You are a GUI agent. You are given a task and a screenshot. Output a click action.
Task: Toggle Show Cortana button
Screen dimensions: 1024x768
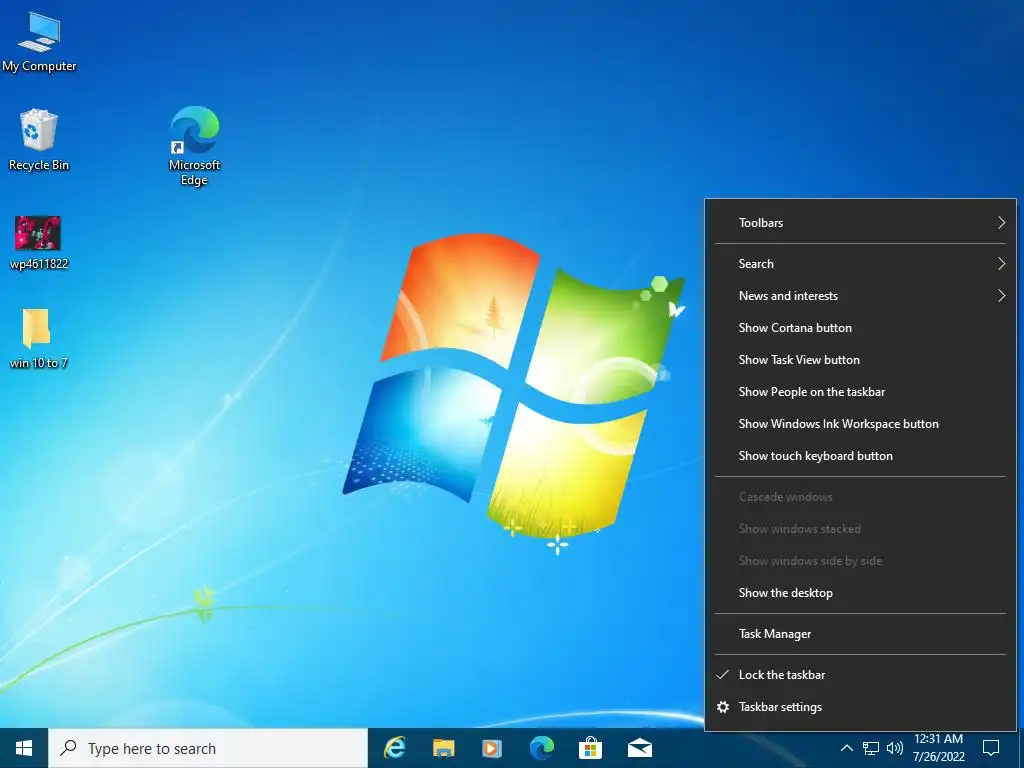[860, 328]
